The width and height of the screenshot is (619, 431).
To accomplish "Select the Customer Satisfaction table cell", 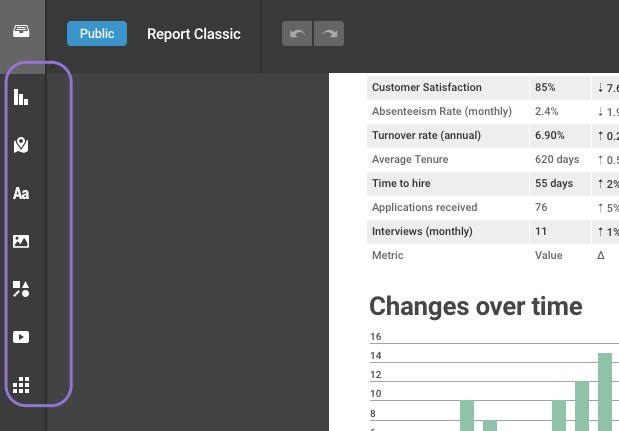I will pyautogui.click(x=427, y=87).
